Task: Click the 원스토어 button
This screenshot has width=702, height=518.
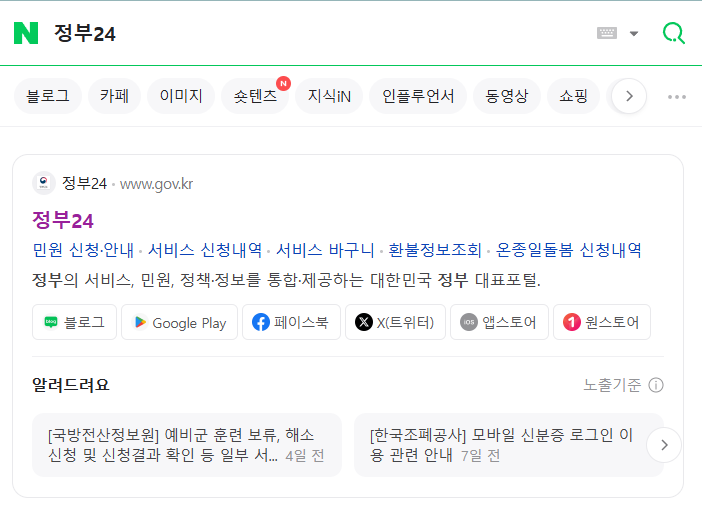Action: coord(602,322)
